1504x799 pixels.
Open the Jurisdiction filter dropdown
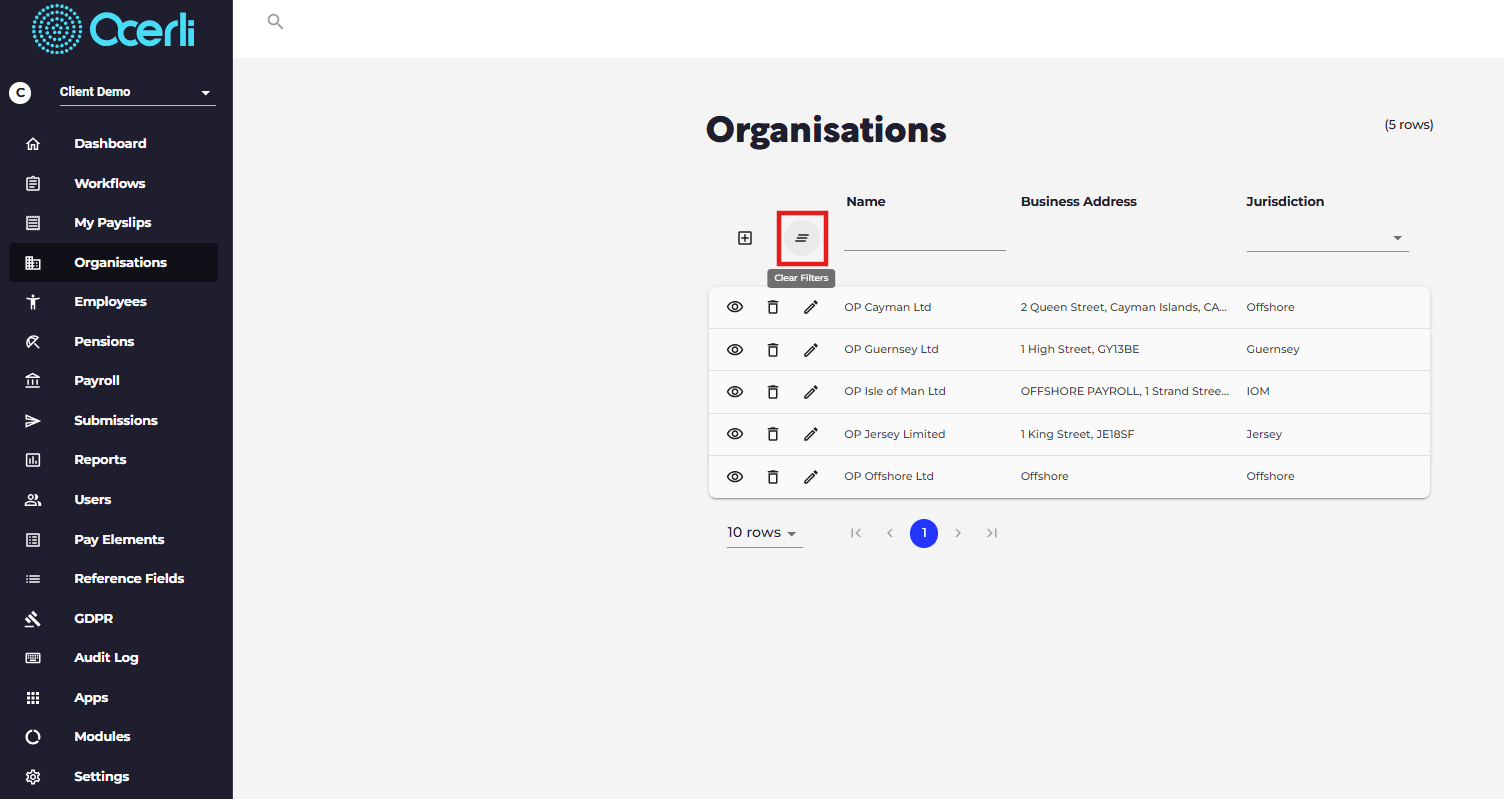pos(1327,238)
